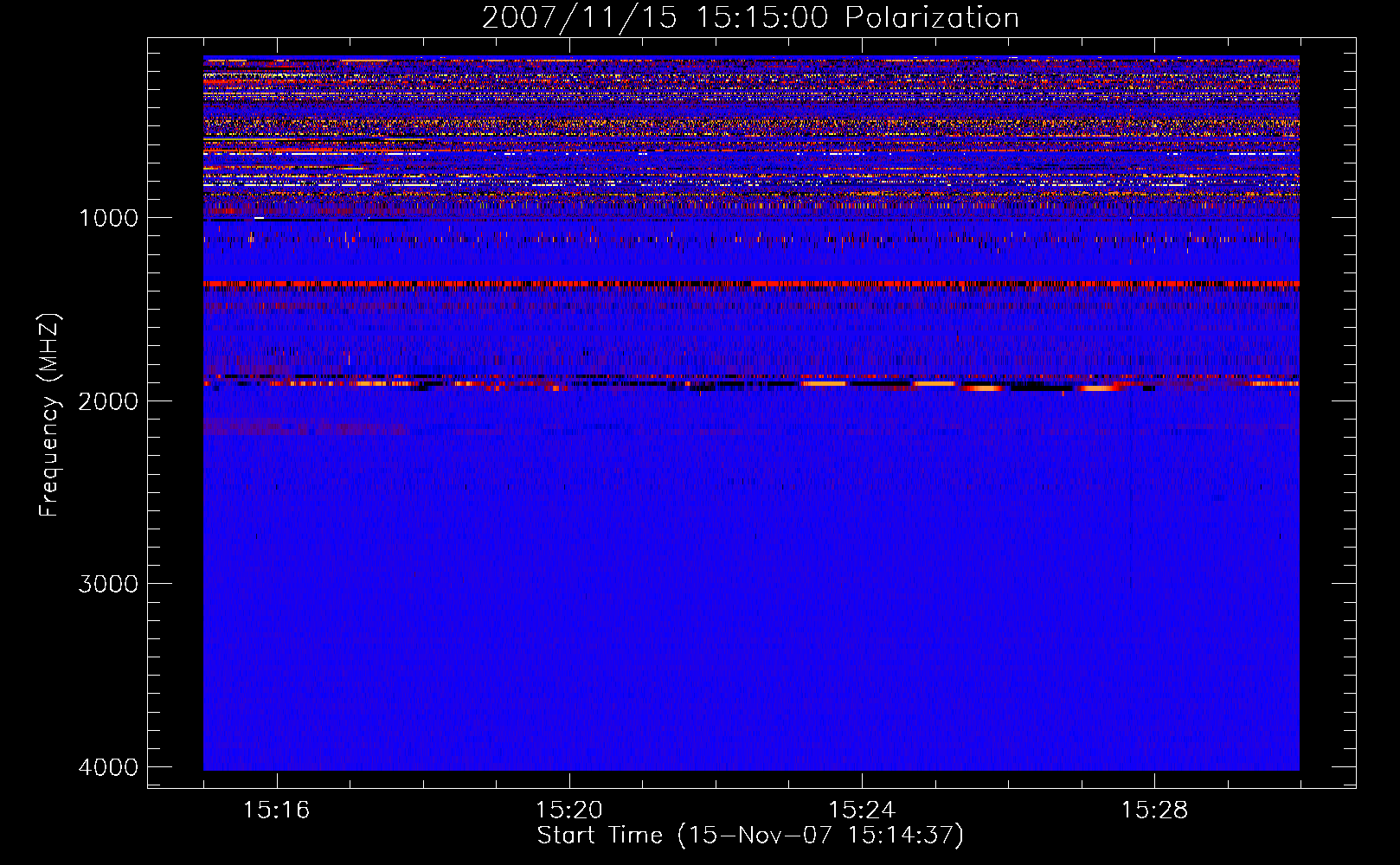Click the 3000 frequency tick label

coord(108,584)
